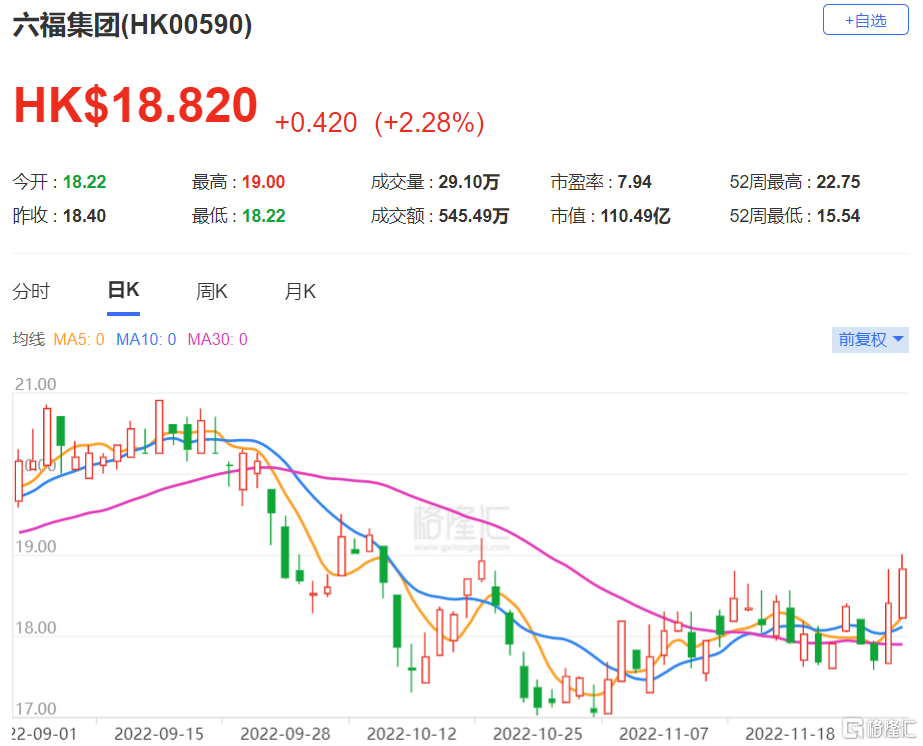The height and width of the screenshot is (746, 923).
Task: Click the 17.00 y-axis label
Action: click(35, 709)
